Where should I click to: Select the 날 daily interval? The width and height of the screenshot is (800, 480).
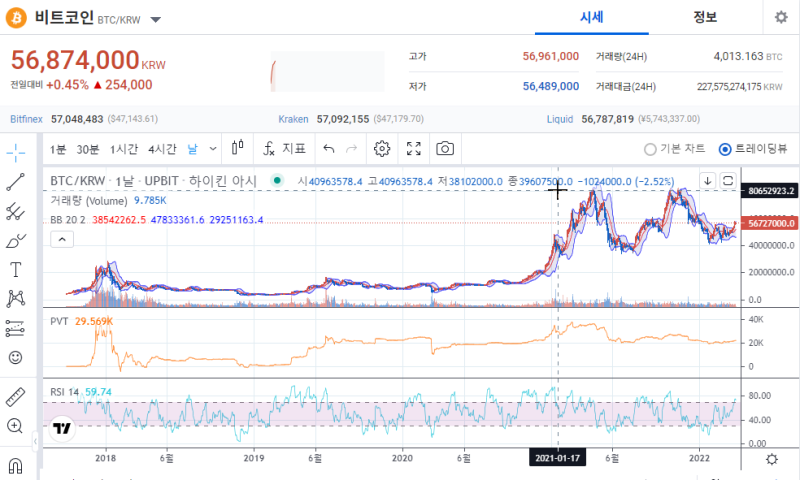pos(192,149)
